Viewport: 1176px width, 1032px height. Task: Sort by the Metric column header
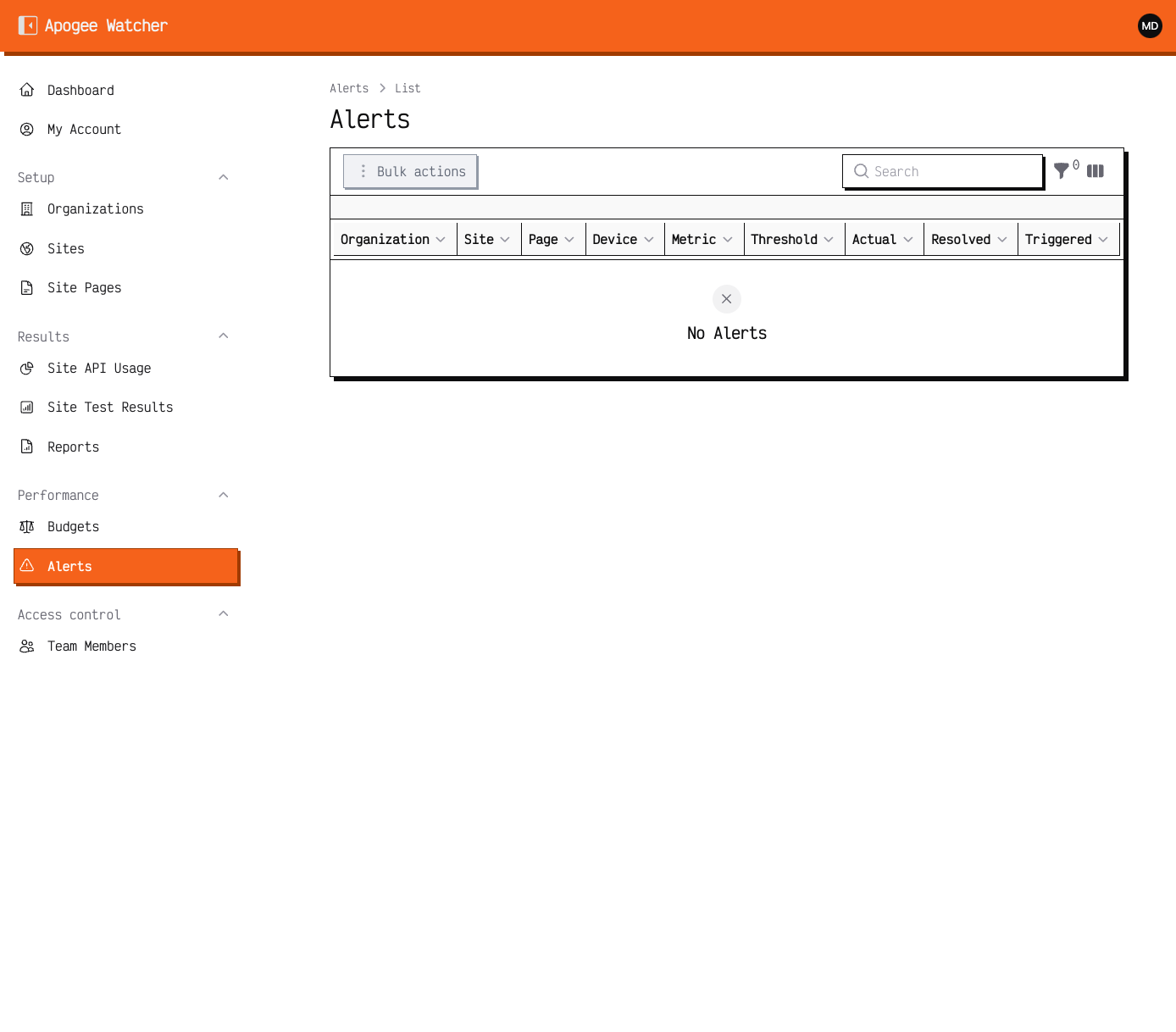click(702, 239)
